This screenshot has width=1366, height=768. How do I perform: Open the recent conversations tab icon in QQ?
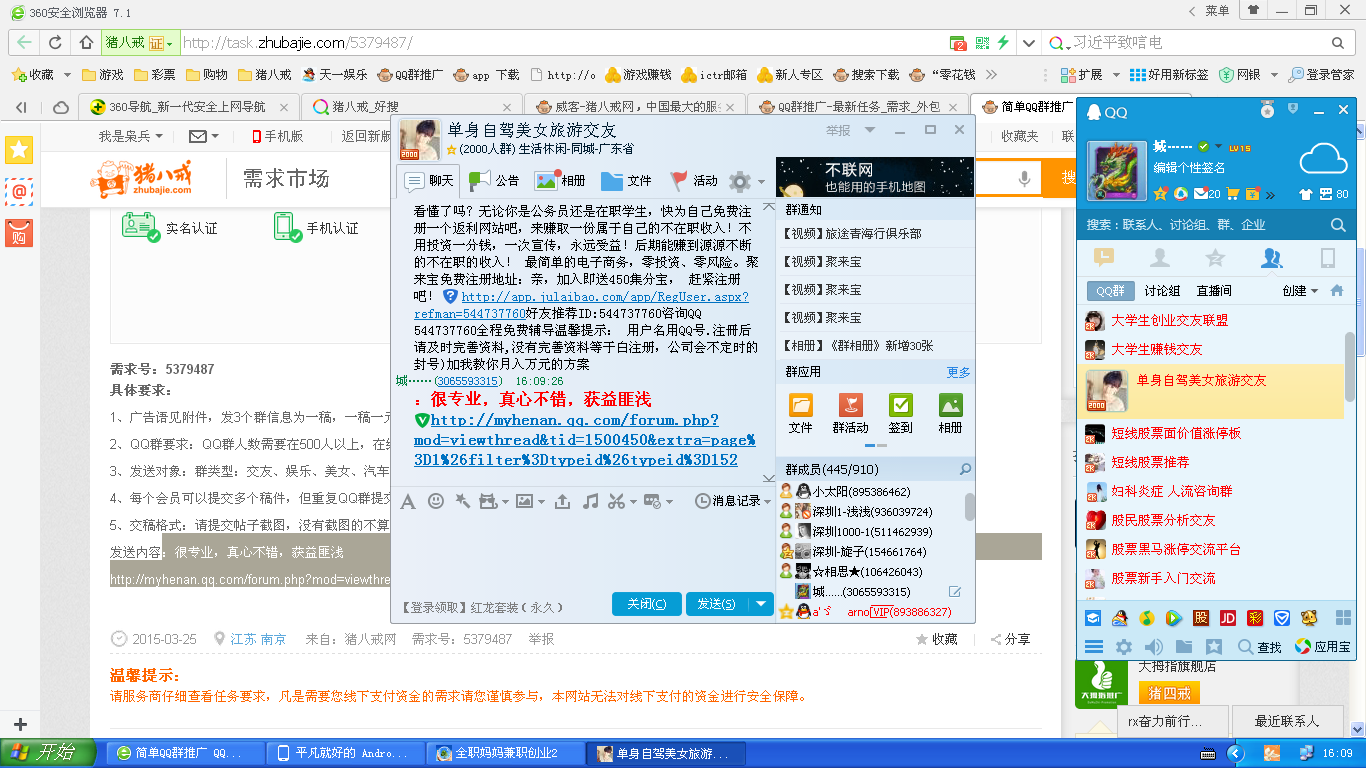point(1104,258)
